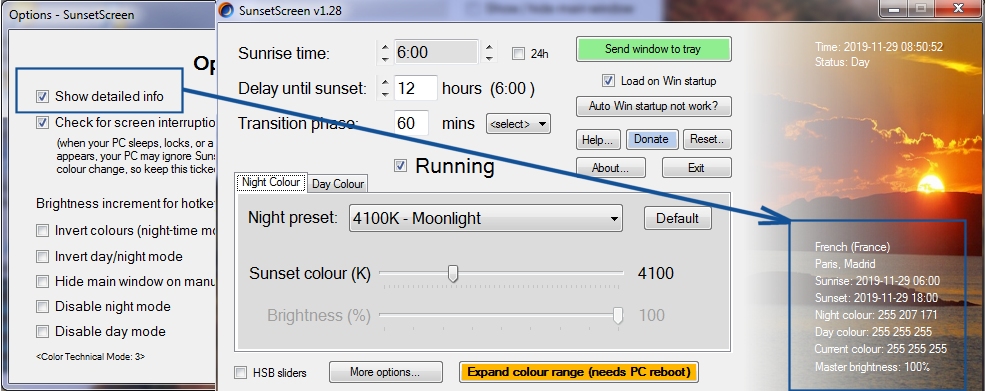This screenshot has width=986, height=391.
Task: Click Send window to tray button
Action: coord(653,49)
